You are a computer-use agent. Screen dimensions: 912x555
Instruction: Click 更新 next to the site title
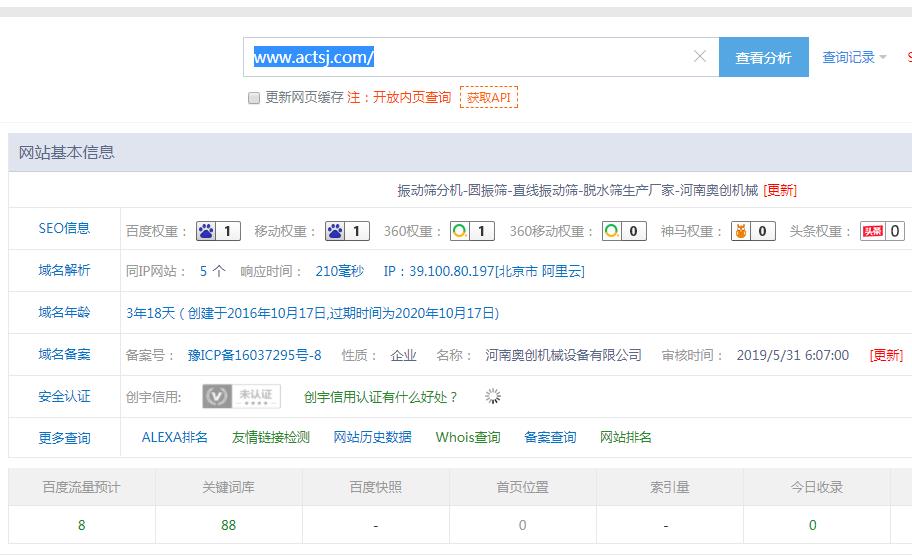[x=780, y=190]
